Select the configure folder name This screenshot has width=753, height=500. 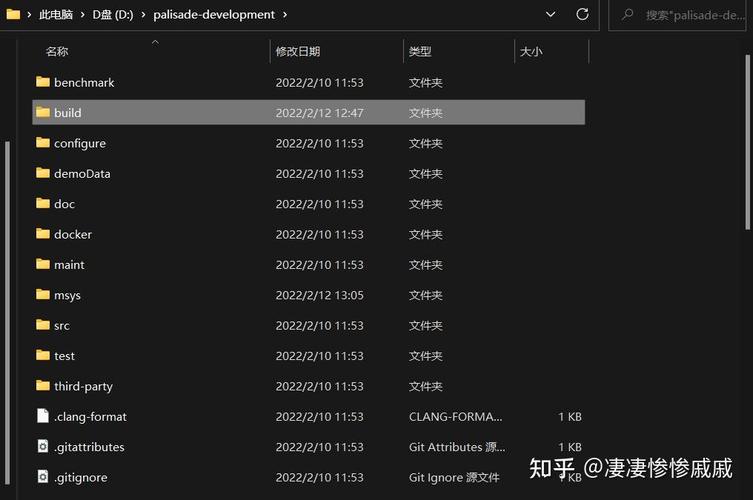tap(80, 144)
